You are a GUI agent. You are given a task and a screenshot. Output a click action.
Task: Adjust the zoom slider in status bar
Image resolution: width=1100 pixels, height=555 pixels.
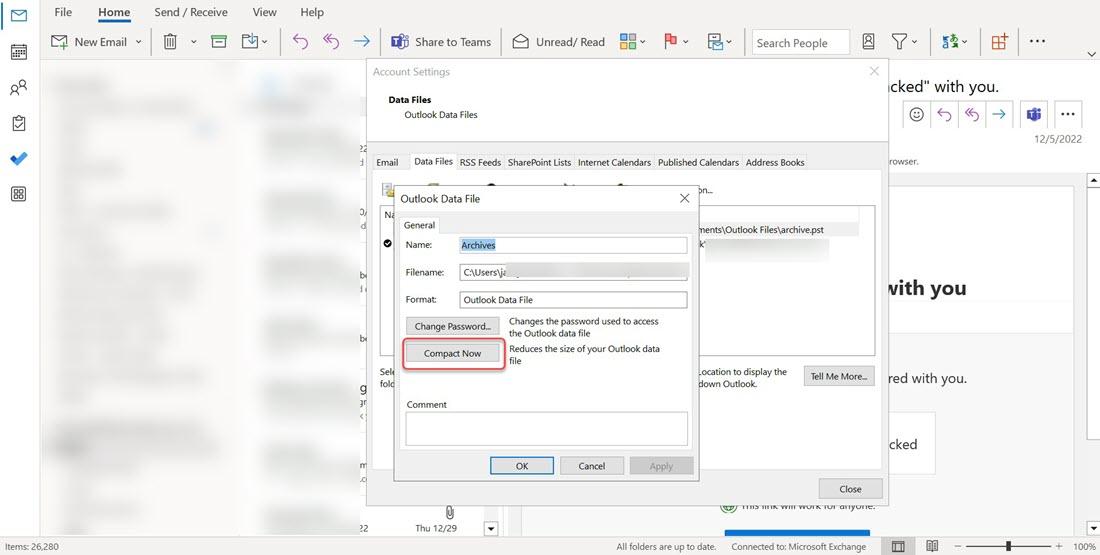click(x=1008, y=546)
